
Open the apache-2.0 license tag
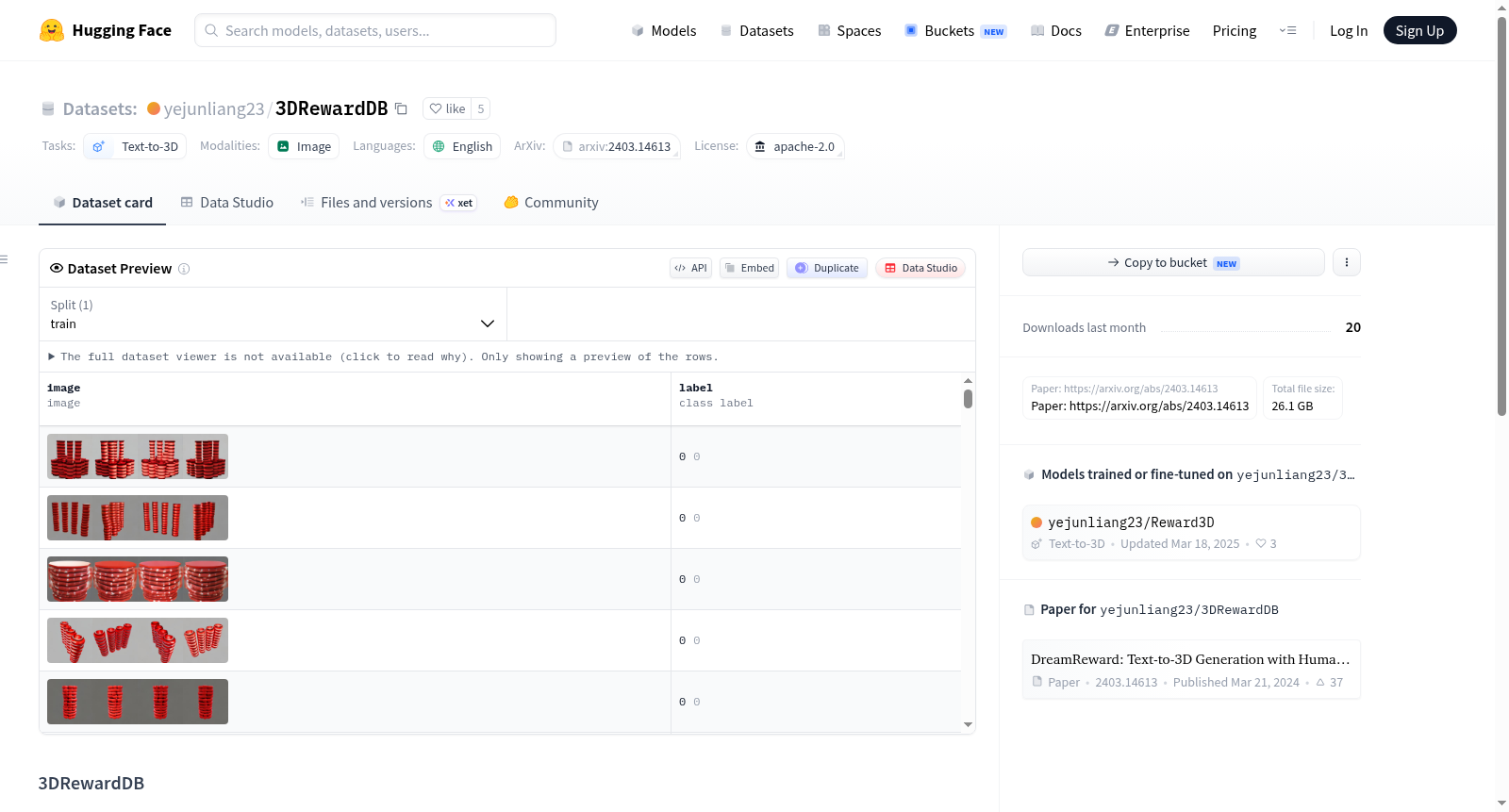pos(795,146)
